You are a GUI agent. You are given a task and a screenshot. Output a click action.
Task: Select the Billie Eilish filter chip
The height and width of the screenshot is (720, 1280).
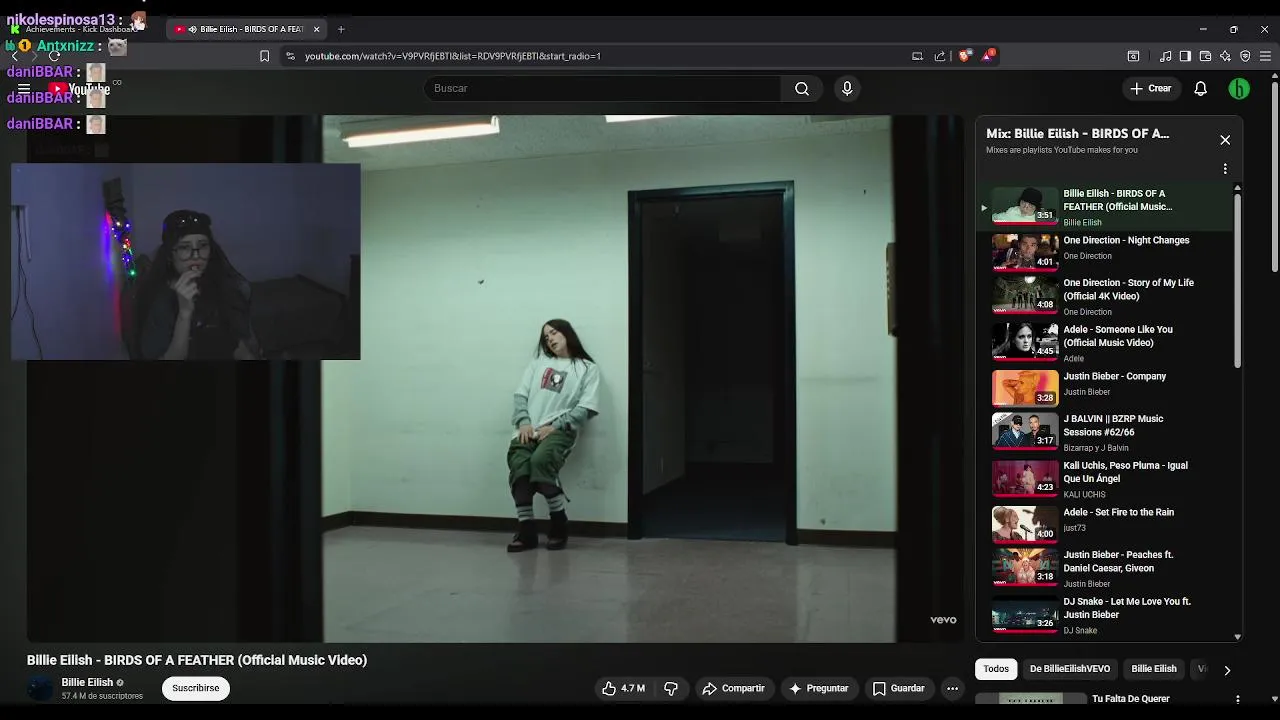click(1154, 669)
